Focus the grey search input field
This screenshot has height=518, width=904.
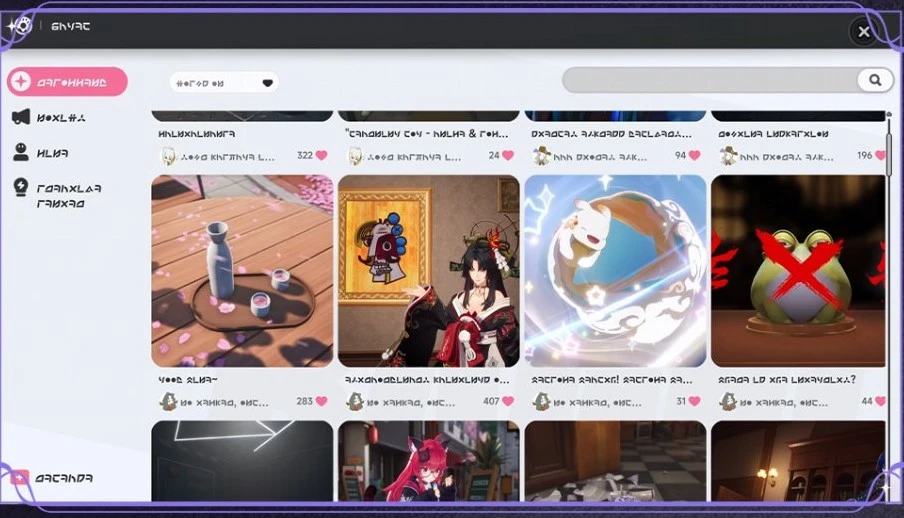coord(709,80)
